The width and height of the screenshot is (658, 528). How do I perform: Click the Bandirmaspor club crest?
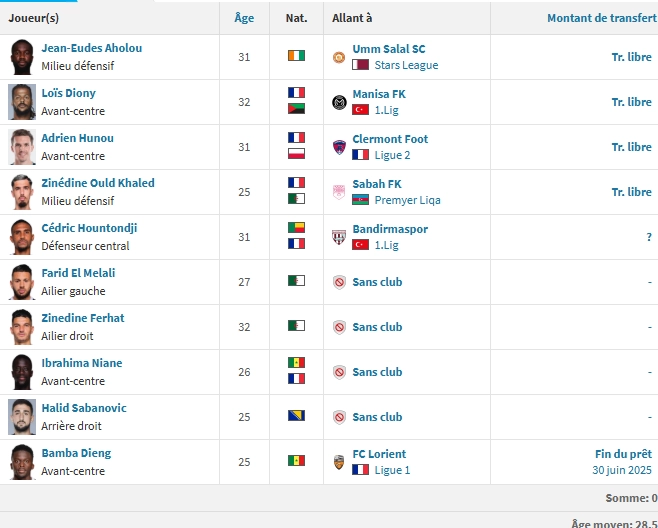[x=339, y=237]
